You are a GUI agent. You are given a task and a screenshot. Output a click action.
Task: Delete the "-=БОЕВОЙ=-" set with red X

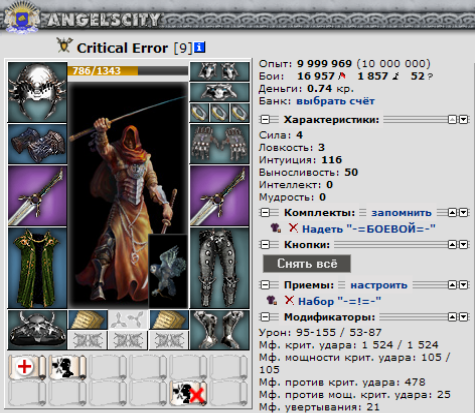click(293, 228)
